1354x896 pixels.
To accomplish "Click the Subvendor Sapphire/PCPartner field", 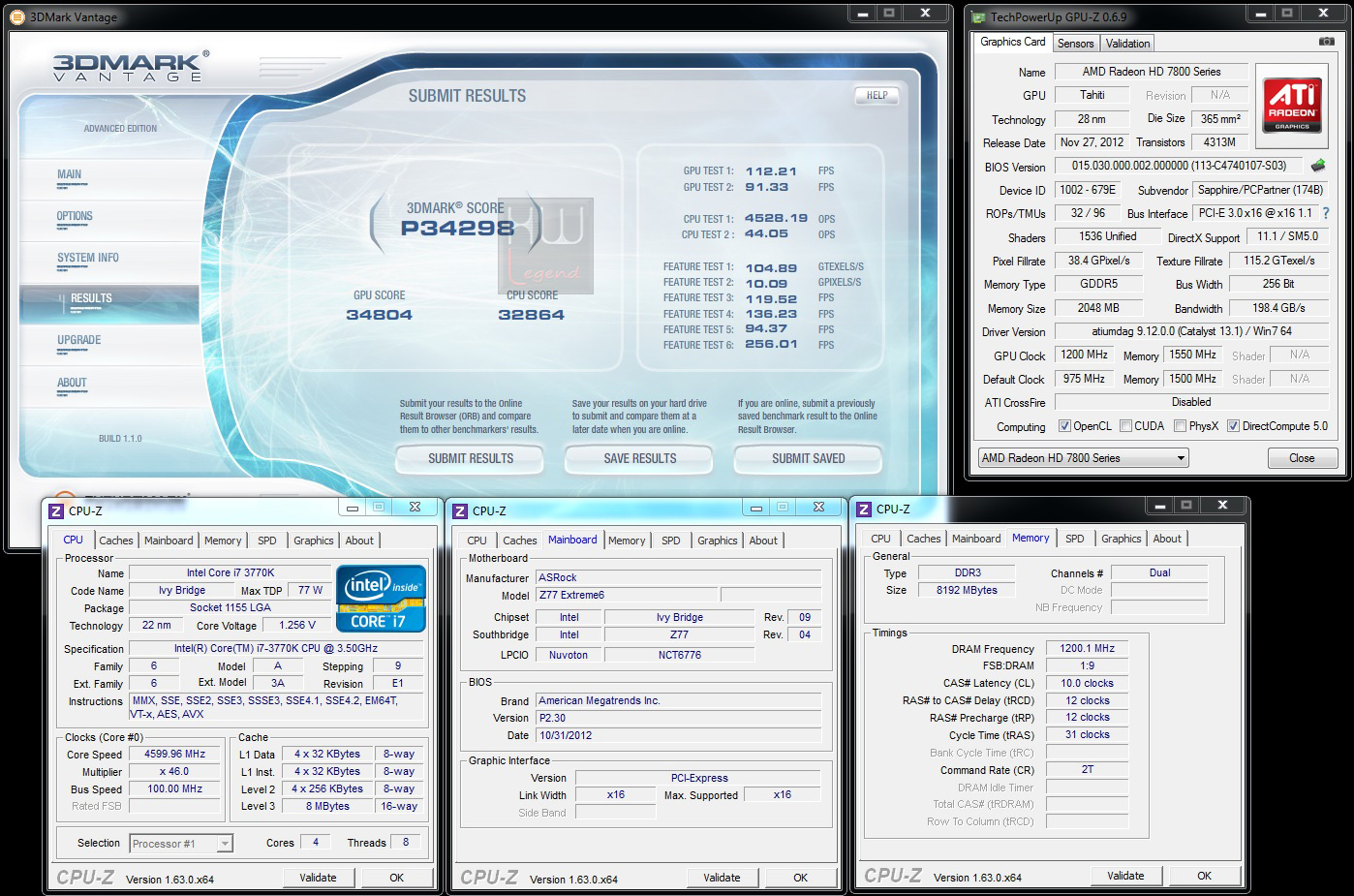I will click(x=1259, y=190).
